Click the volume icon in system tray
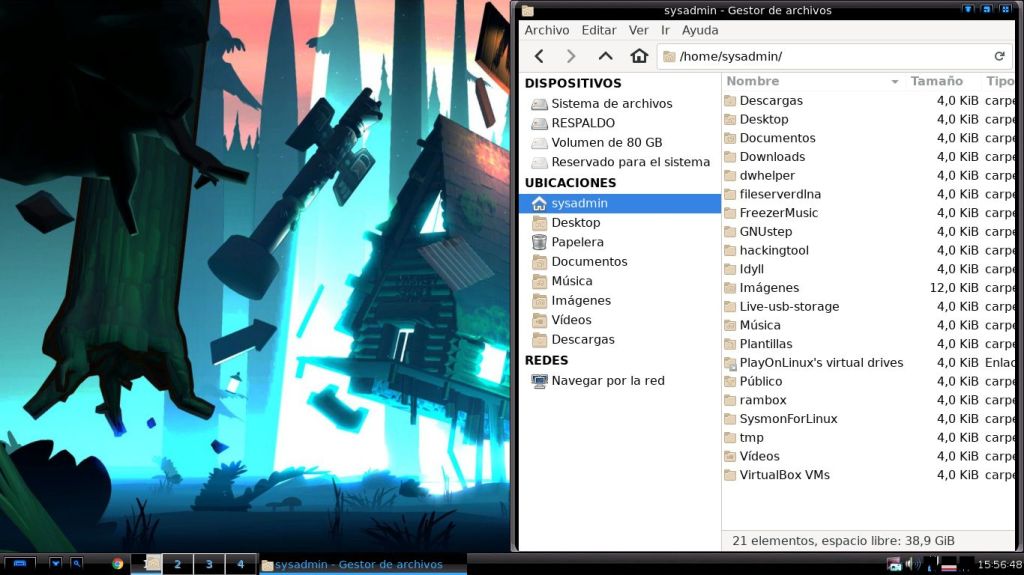 tap(912, 564)
